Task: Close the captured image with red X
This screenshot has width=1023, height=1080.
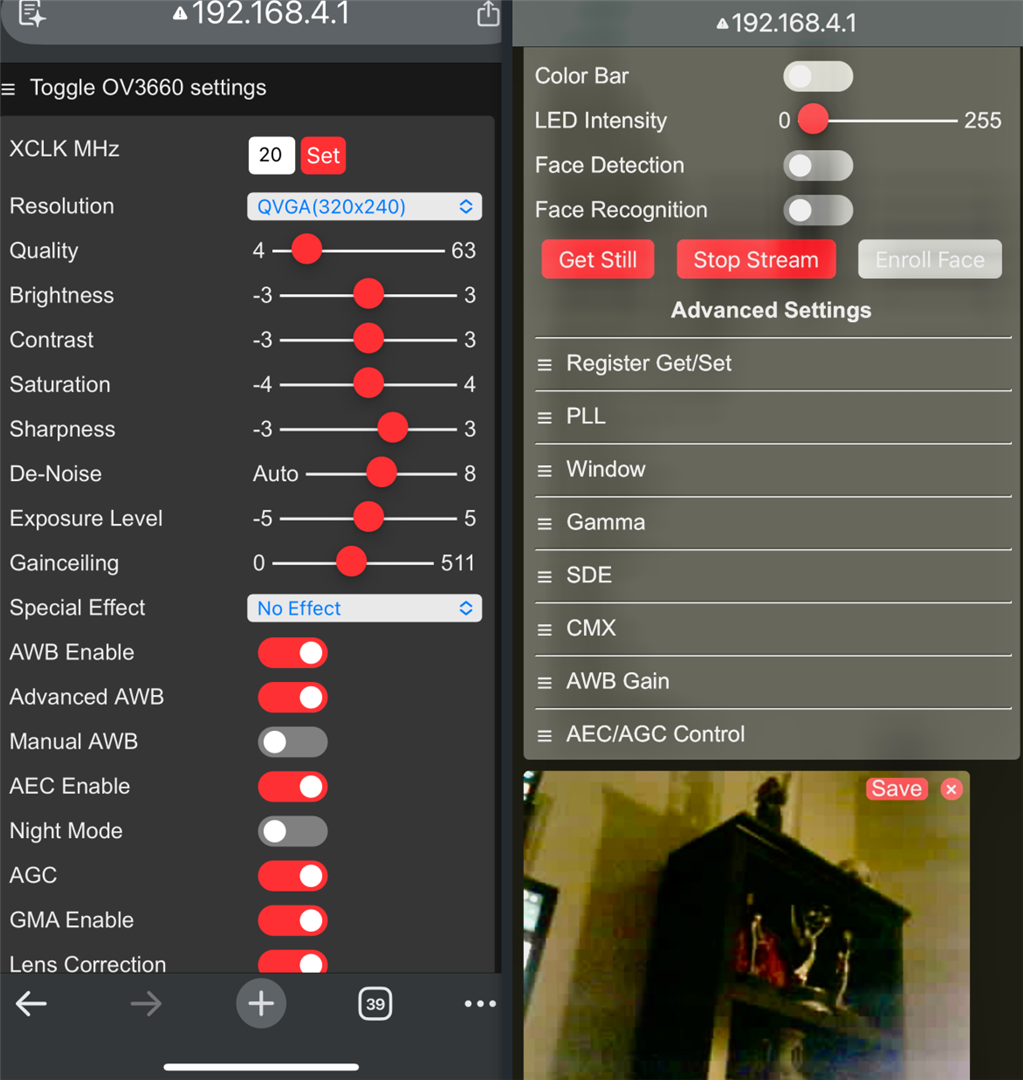Action: click(951, 789)
